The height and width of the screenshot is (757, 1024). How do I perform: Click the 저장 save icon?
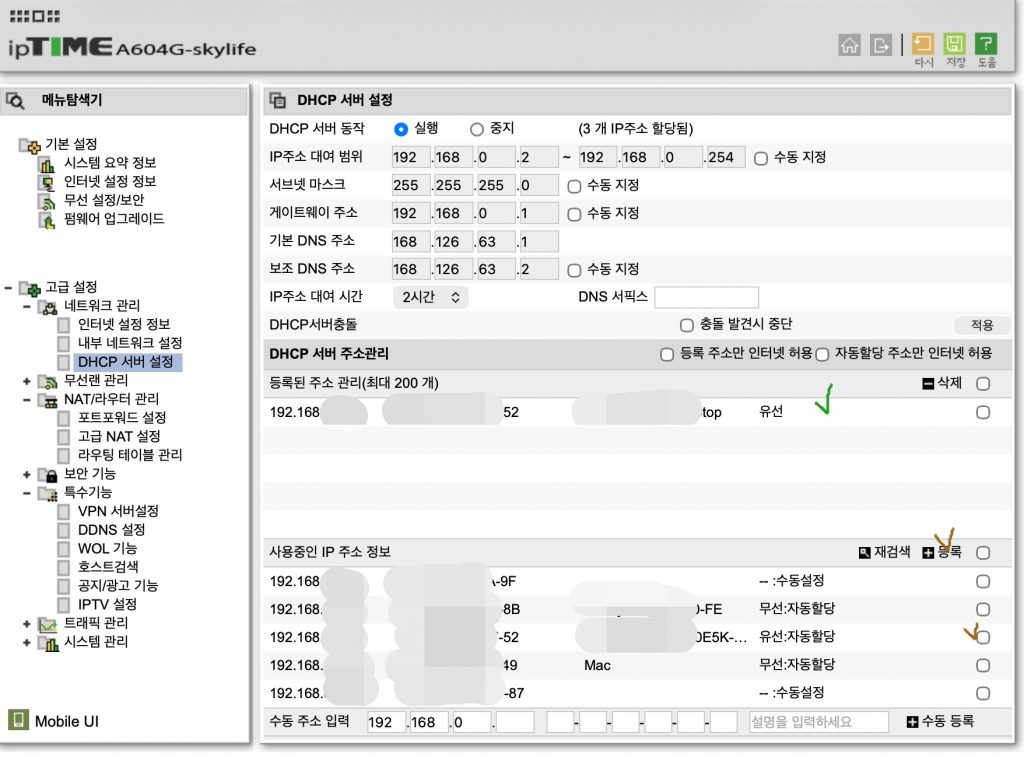955,44
